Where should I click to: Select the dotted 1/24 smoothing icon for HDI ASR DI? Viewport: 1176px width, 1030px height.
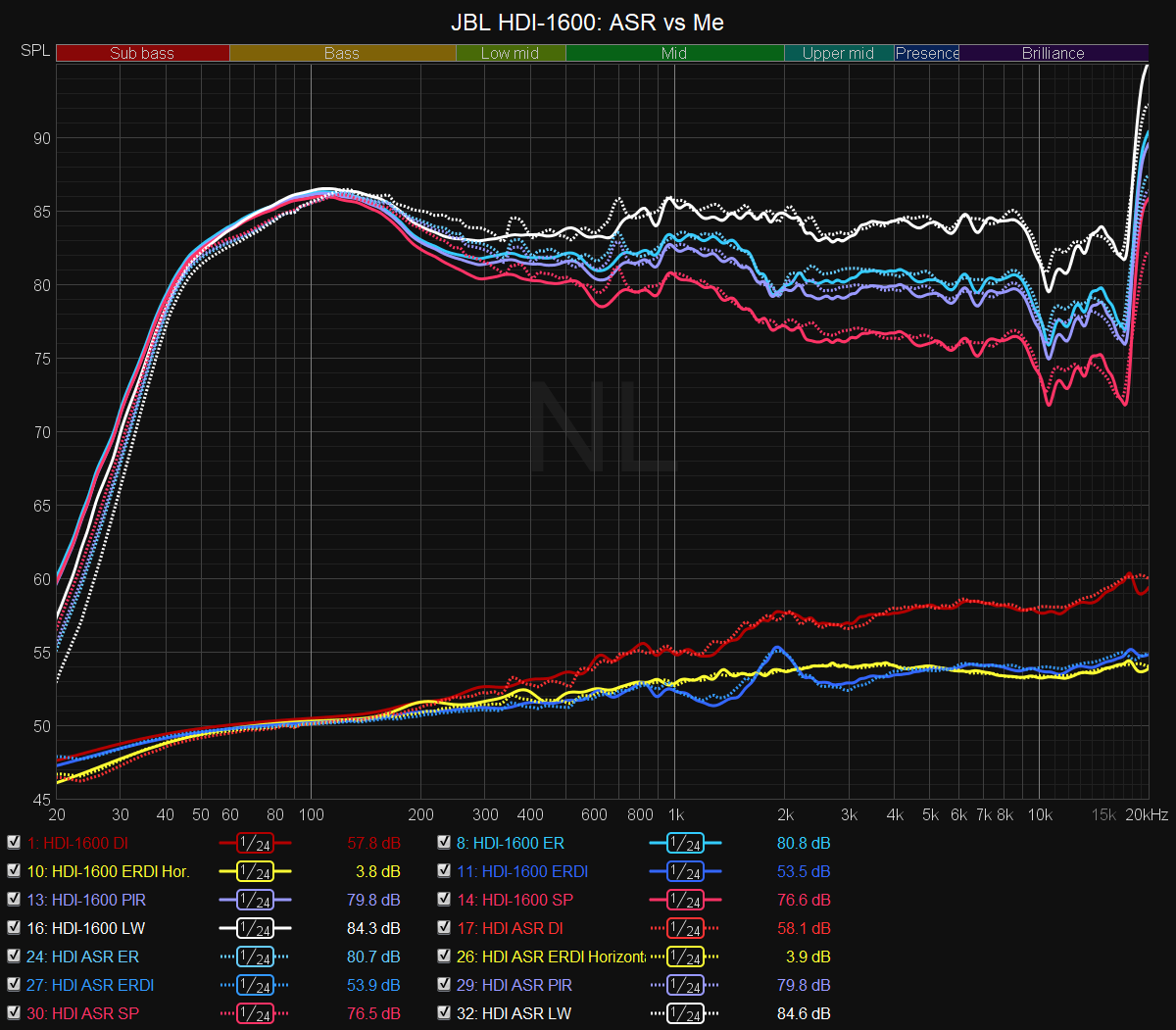685,928
